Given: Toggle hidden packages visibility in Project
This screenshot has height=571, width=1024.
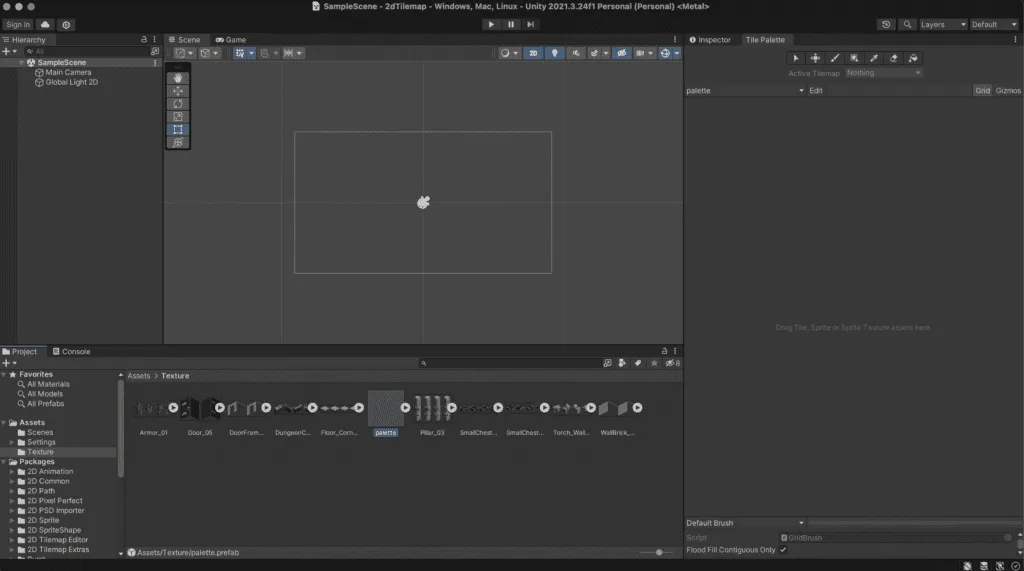Looking at the screenshot, I should pyautogui.click(x=673, y=363).
